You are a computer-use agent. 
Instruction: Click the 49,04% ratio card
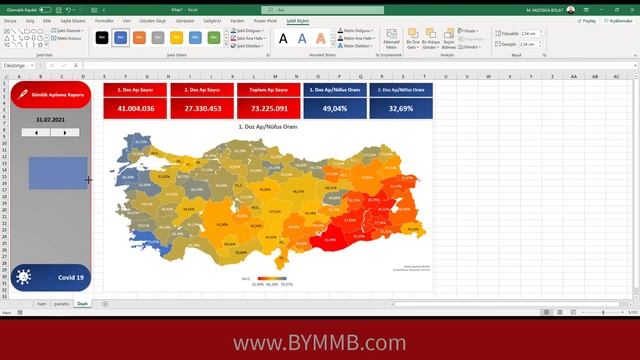point(335,109)
